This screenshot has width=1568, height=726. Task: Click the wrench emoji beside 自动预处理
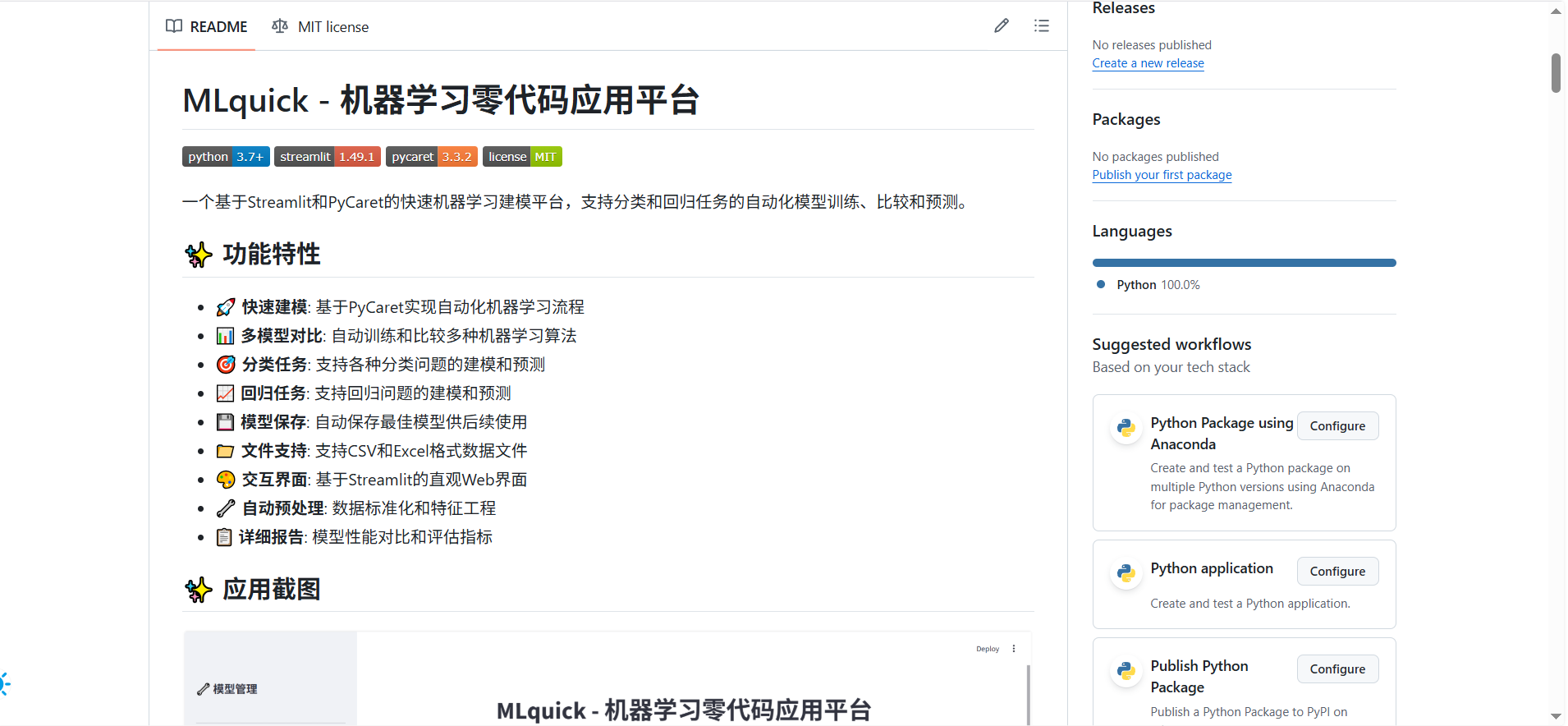(226, 508)
